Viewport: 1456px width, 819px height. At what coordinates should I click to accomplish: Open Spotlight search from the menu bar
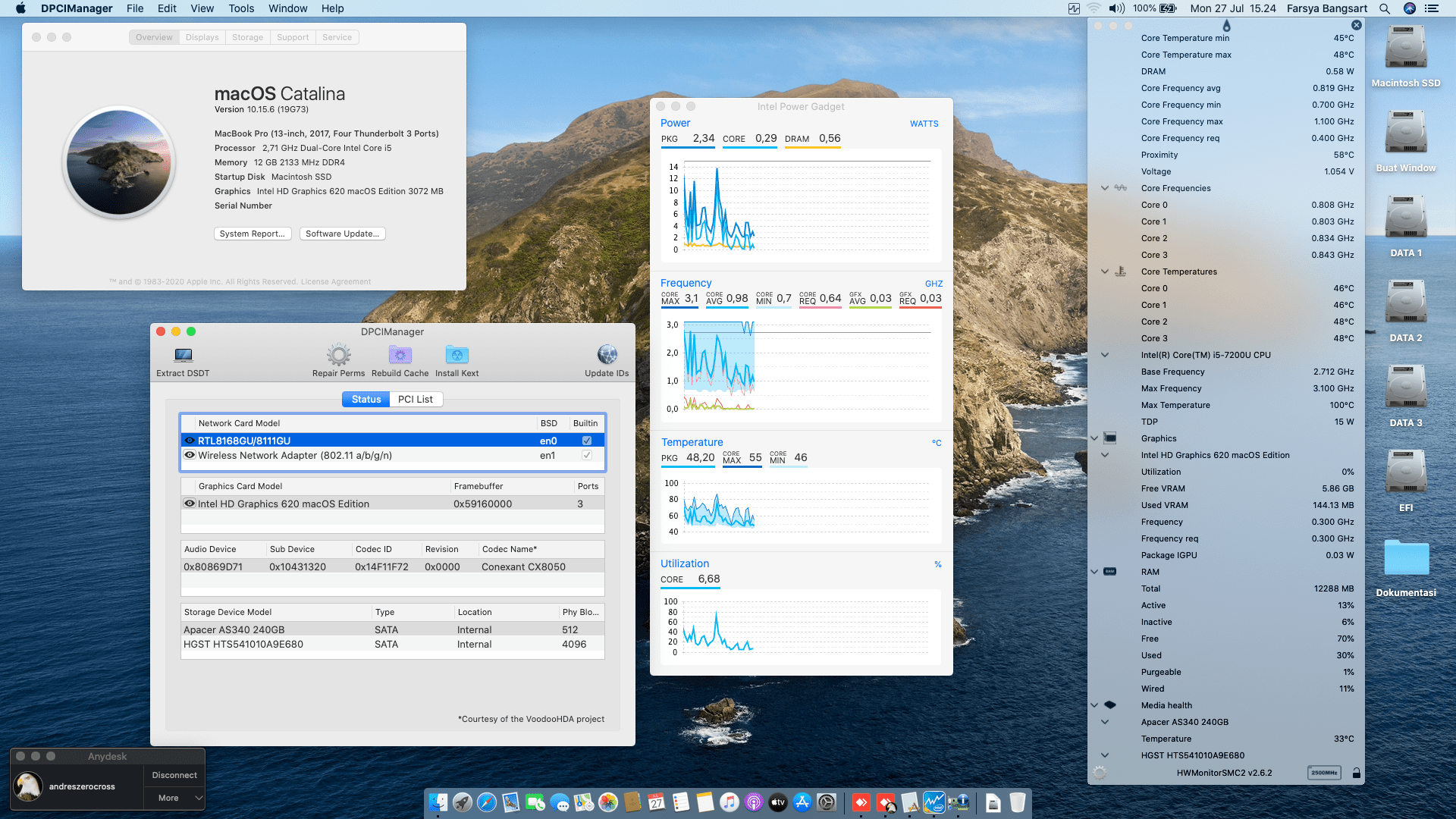coord(1385,8)
